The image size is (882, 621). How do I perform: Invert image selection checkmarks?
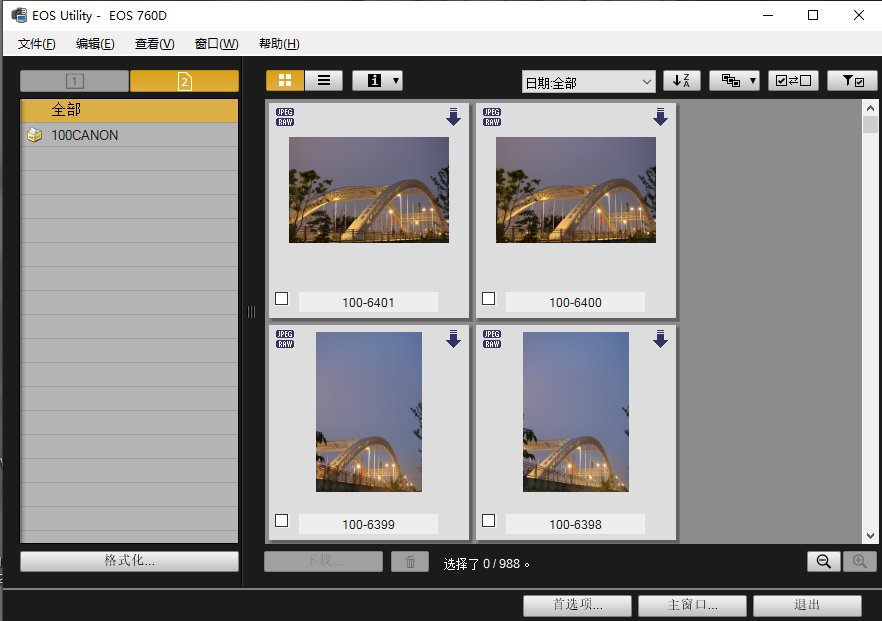[793, 81]
